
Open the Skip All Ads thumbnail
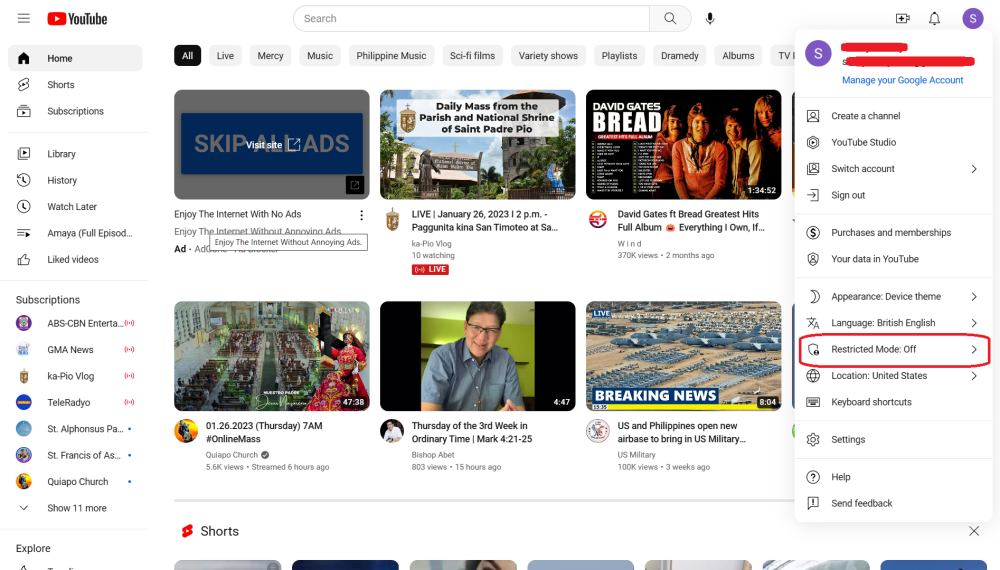click(272, 145)
